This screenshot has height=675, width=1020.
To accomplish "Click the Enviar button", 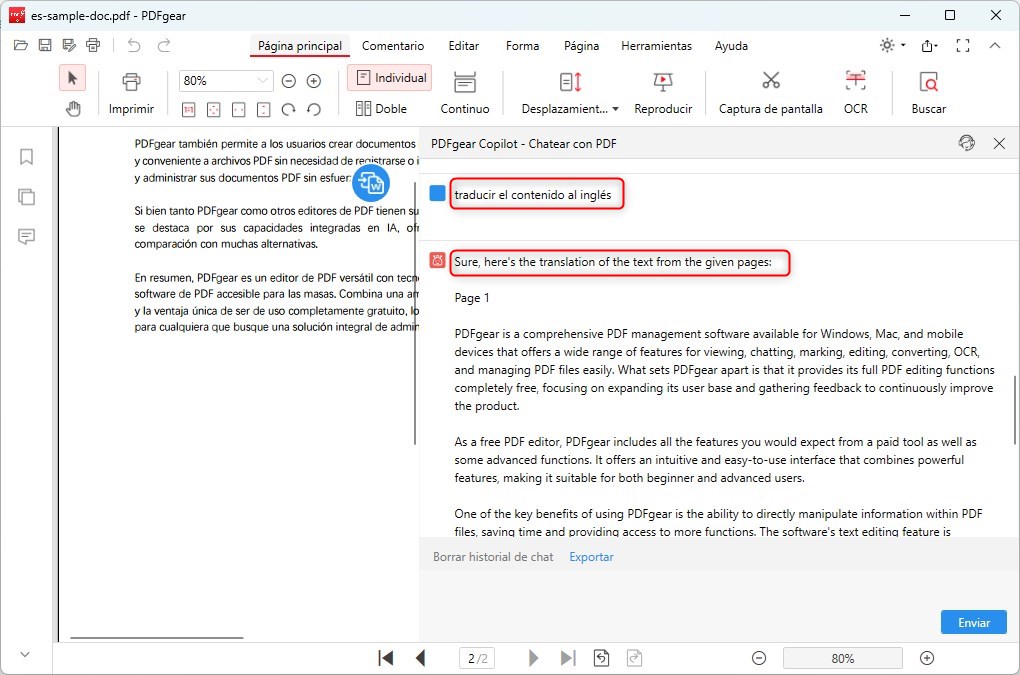I will pos(974,622).
